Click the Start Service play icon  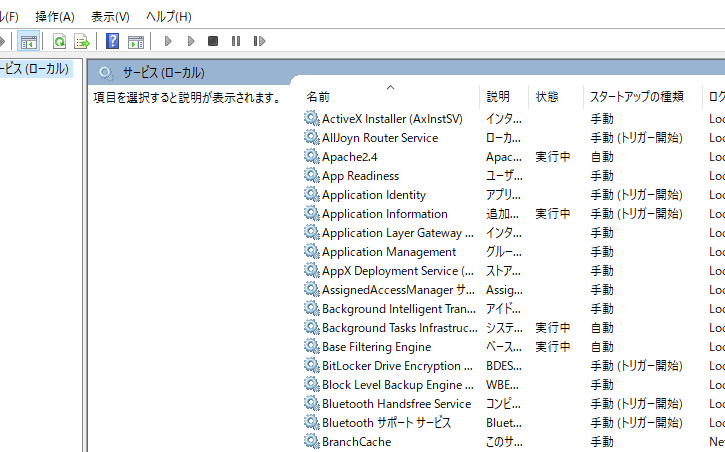(168, 42)
